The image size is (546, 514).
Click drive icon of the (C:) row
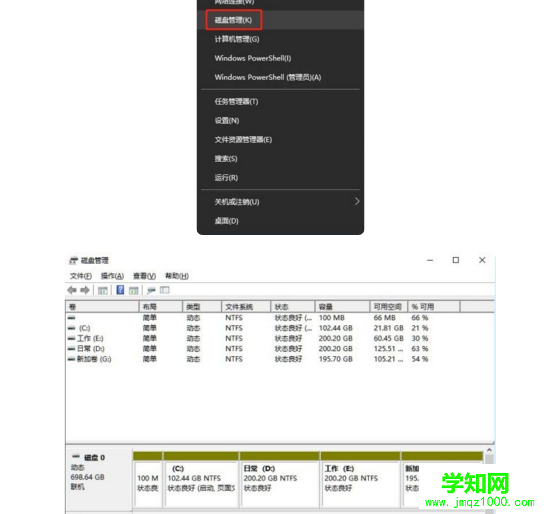click(x=71, y=328)
